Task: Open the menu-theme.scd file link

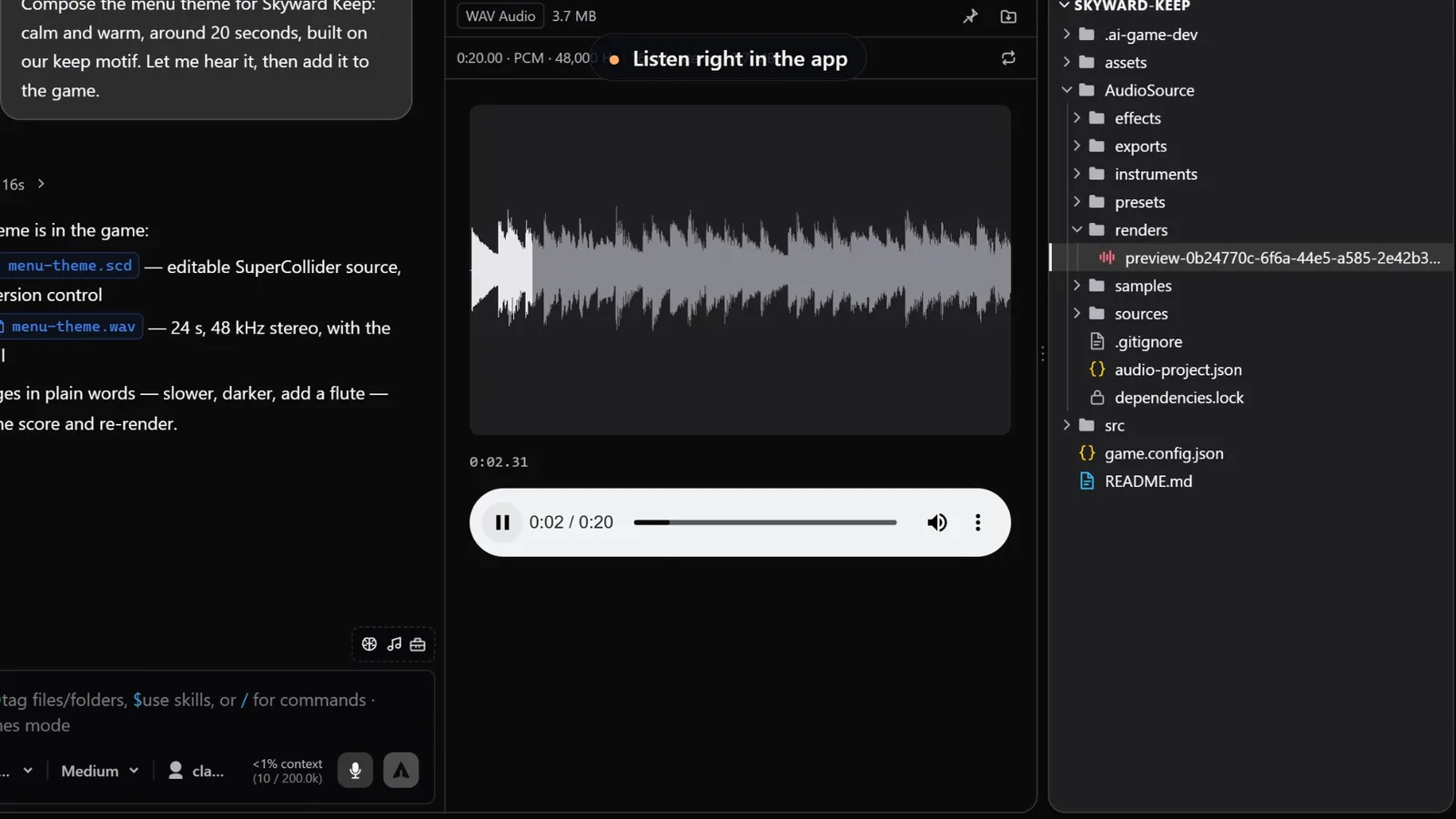Action: (x=69, y=266)
